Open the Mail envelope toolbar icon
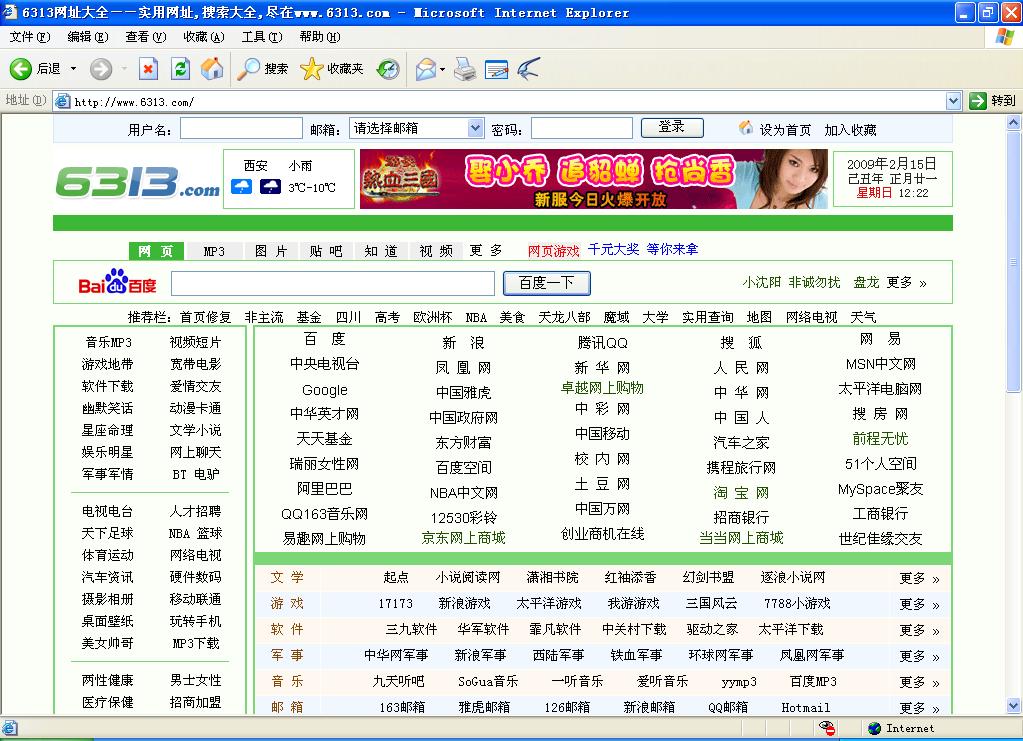1023x741 pixels. (425, 69)
